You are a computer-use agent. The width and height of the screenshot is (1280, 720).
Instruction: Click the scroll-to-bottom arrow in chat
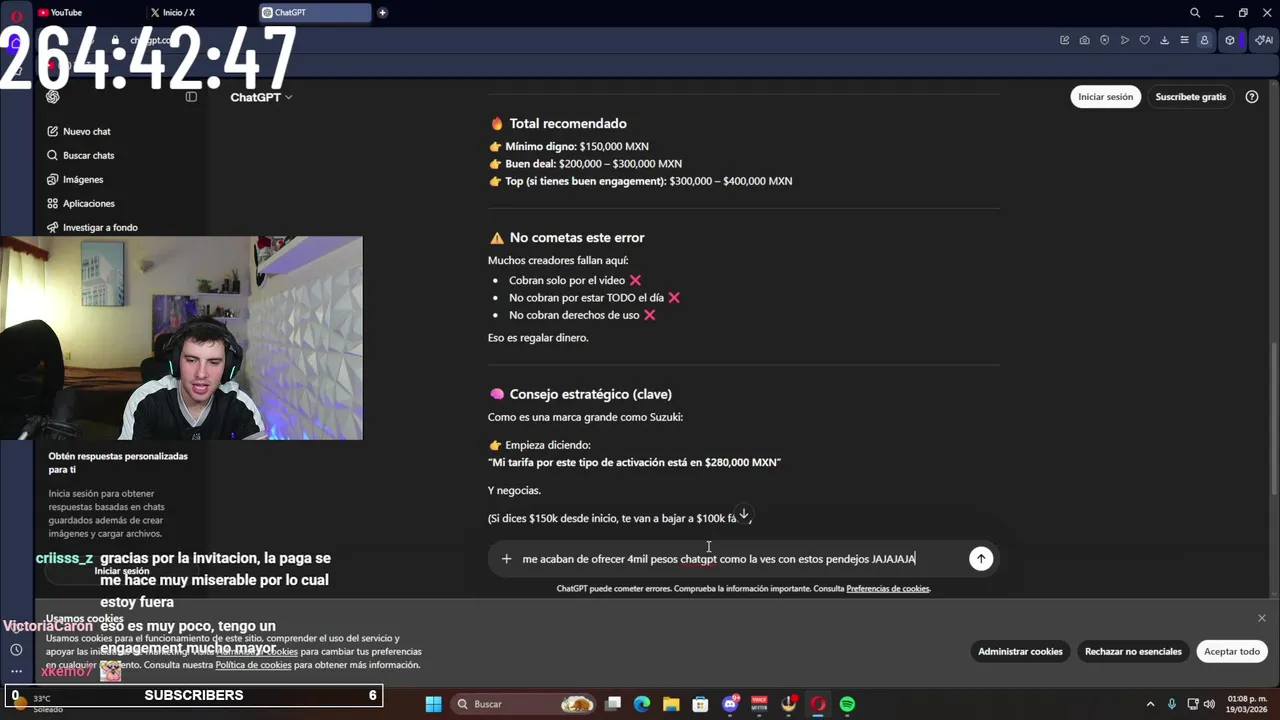(743, 514)
